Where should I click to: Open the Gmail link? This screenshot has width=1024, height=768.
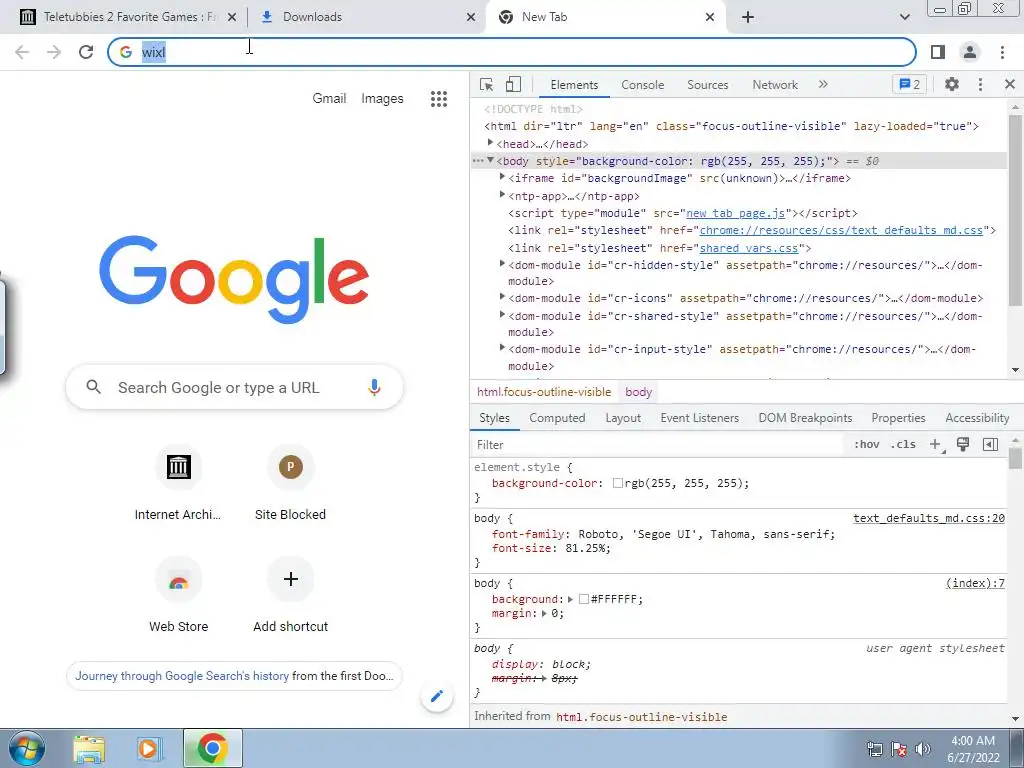point(329,99)
